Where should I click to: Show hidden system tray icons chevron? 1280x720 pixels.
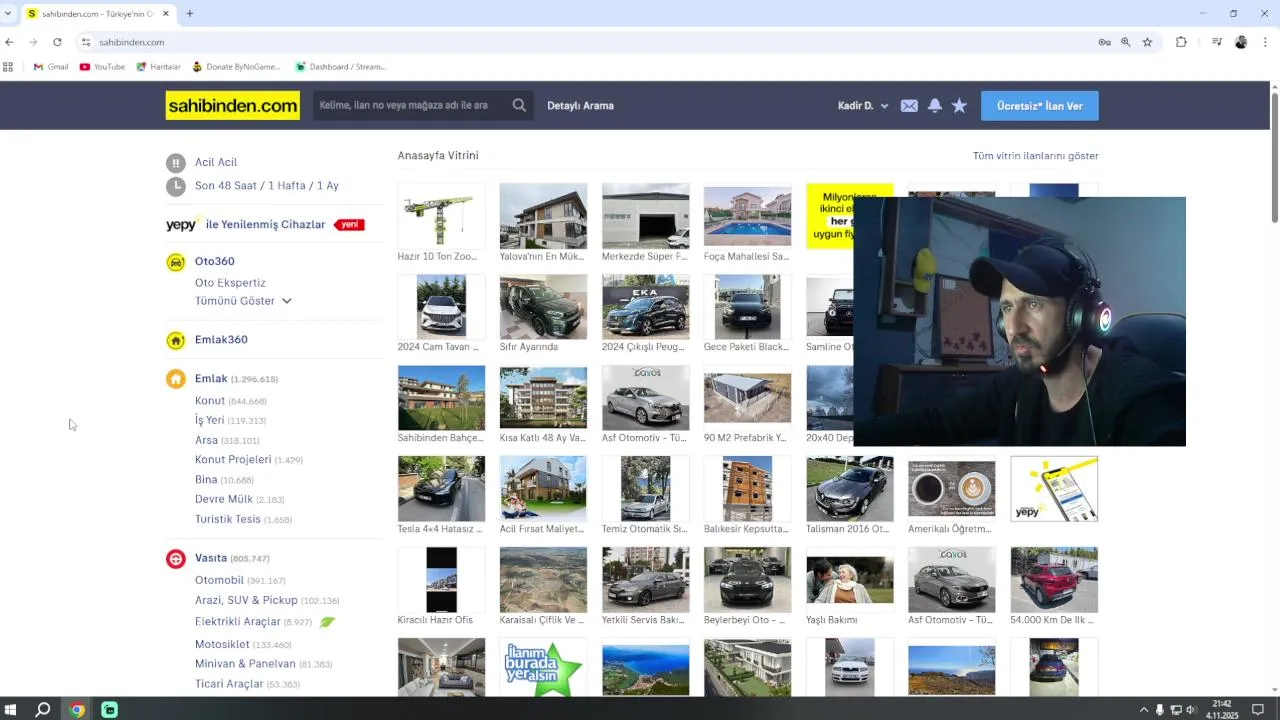[x=1143, y=710]
